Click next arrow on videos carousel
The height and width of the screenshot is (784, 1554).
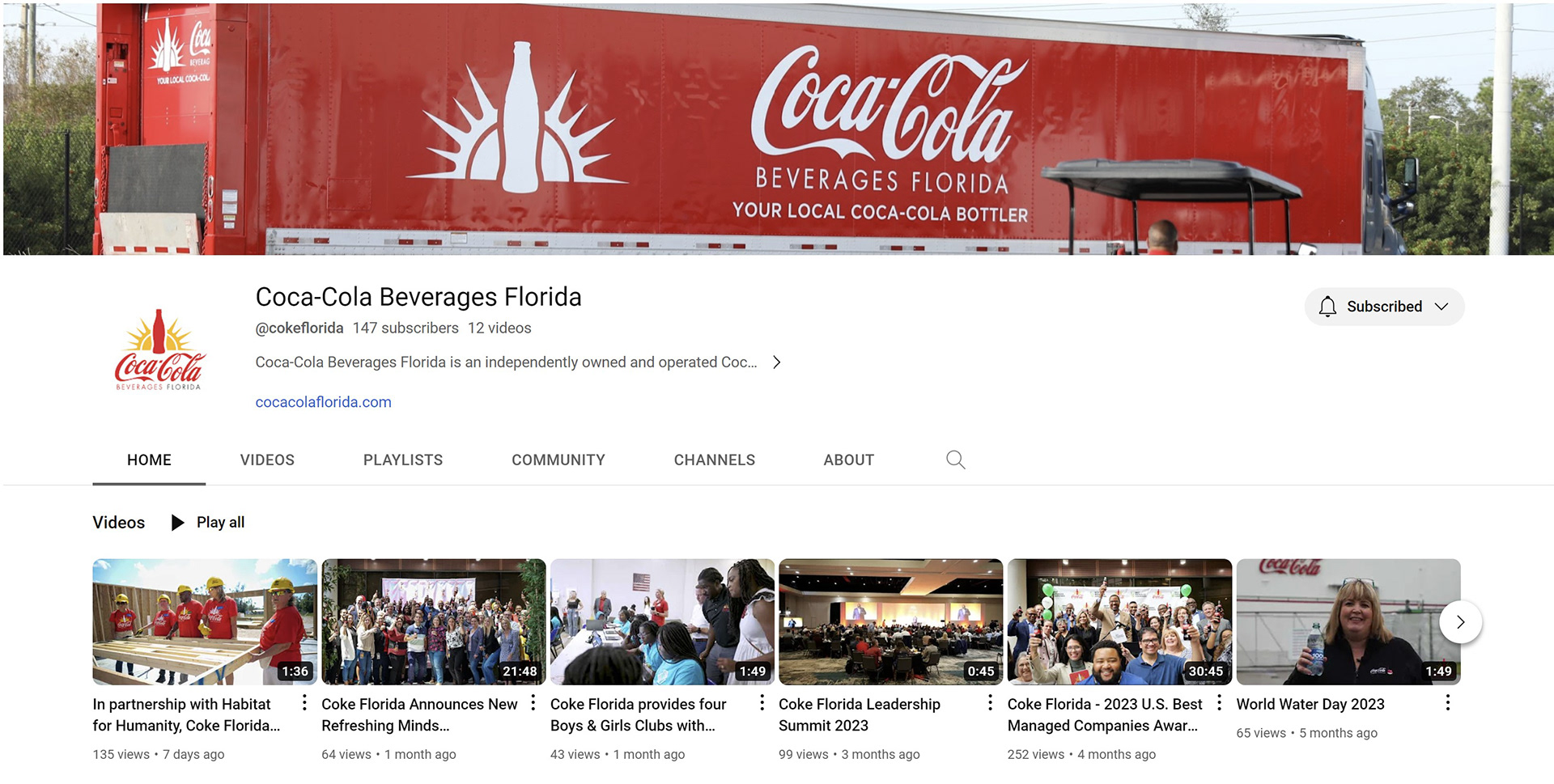[x=1460, y=622]
